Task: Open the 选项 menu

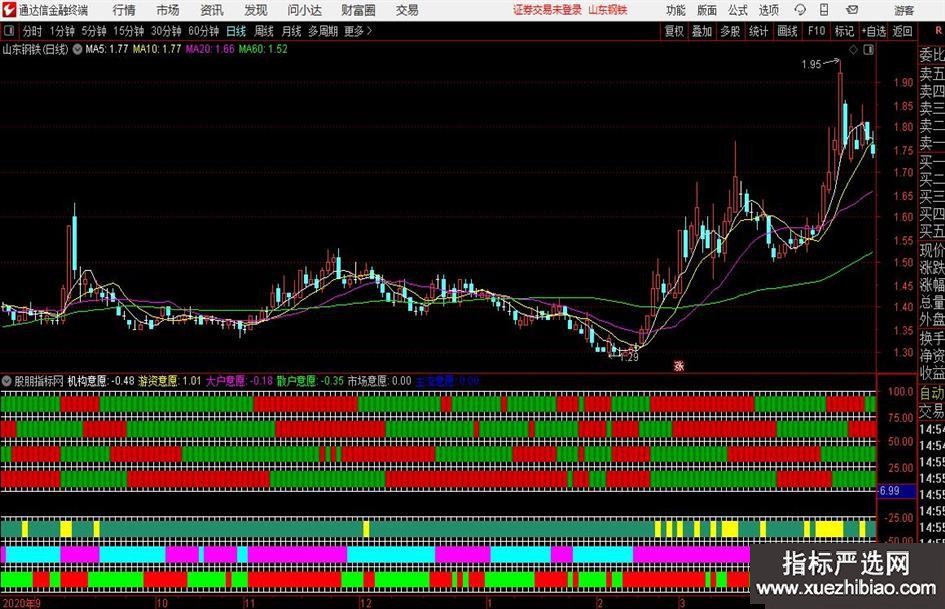Action: 768,10
